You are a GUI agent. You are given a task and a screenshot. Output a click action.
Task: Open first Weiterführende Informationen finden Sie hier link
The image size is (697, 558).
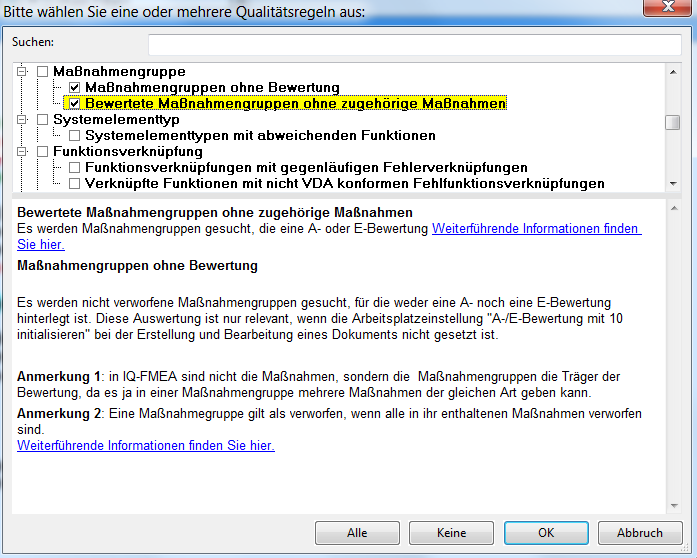[x=537, y=229]
